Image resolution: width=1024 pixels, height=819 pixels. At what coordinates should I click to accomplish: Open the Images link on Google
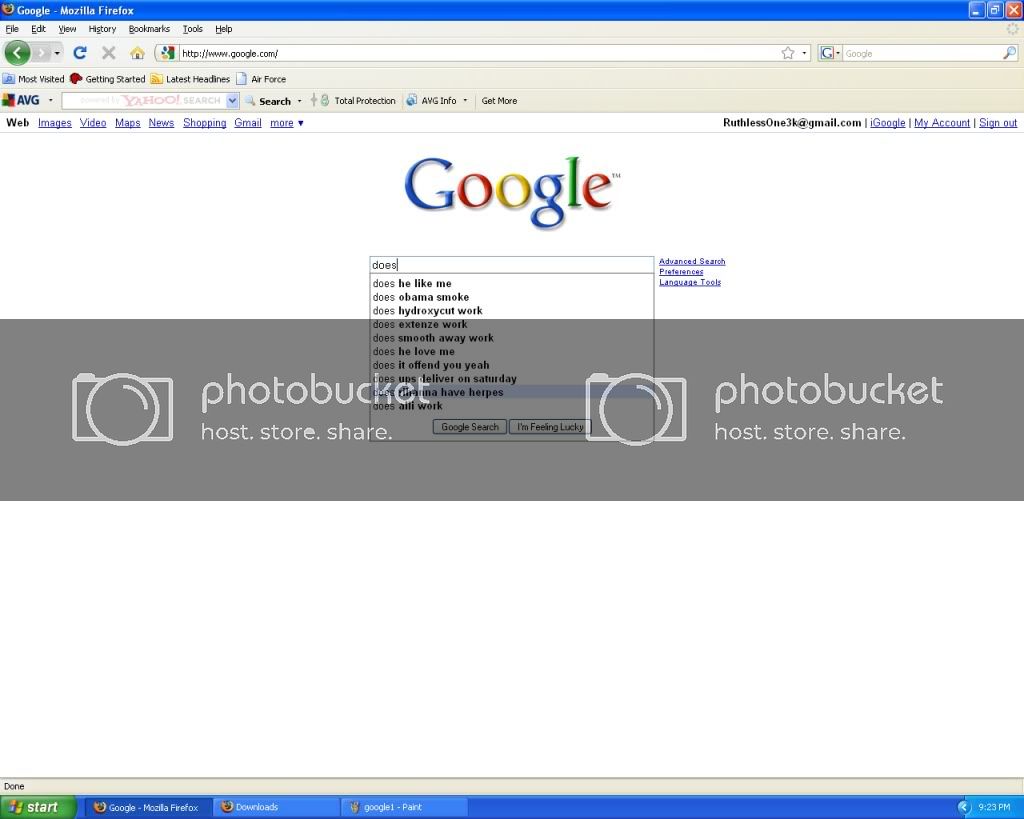[55, 123]
